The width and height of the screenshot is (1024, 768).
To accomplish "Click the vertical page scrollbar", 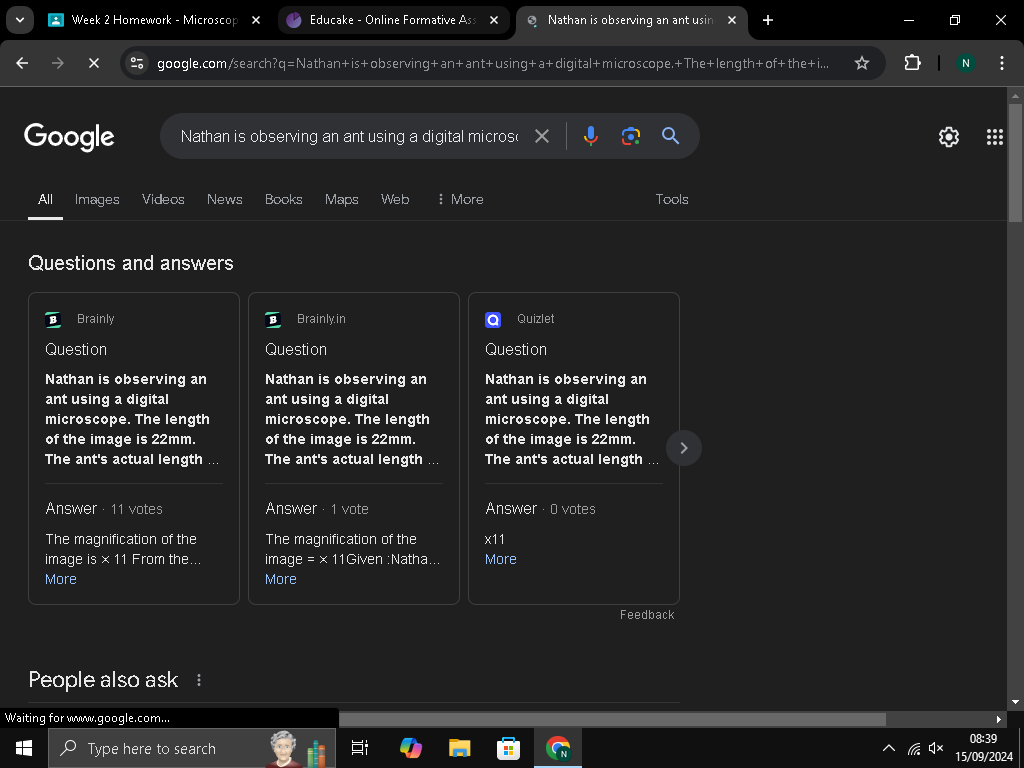I will tap(1015, 163).
